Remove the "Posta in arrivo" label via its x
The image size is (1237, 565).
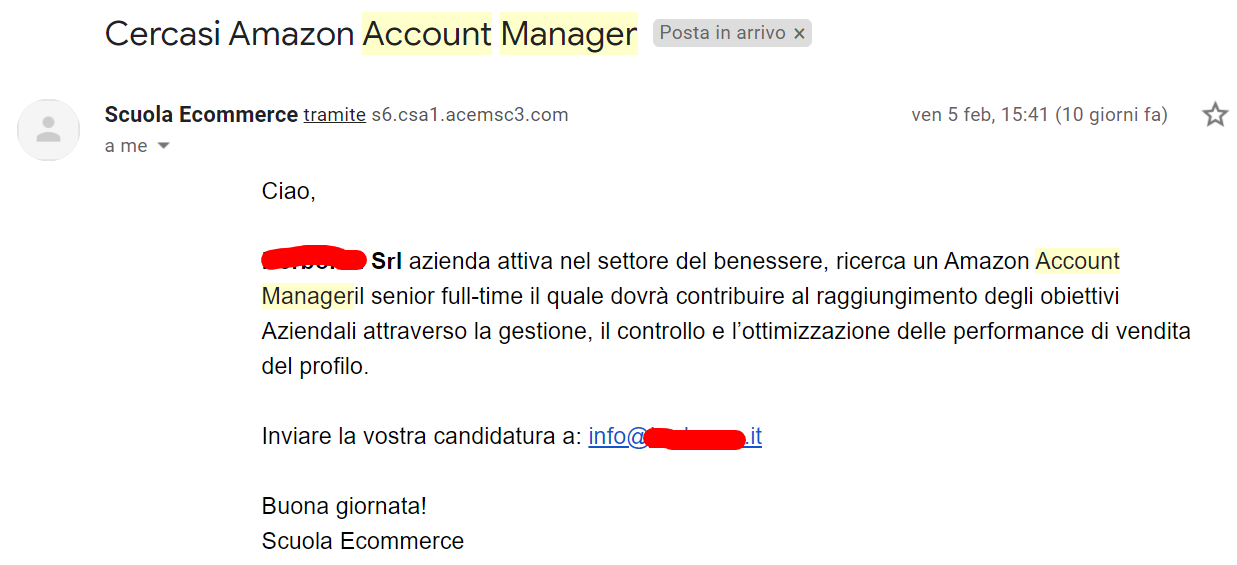pos(799,34)
